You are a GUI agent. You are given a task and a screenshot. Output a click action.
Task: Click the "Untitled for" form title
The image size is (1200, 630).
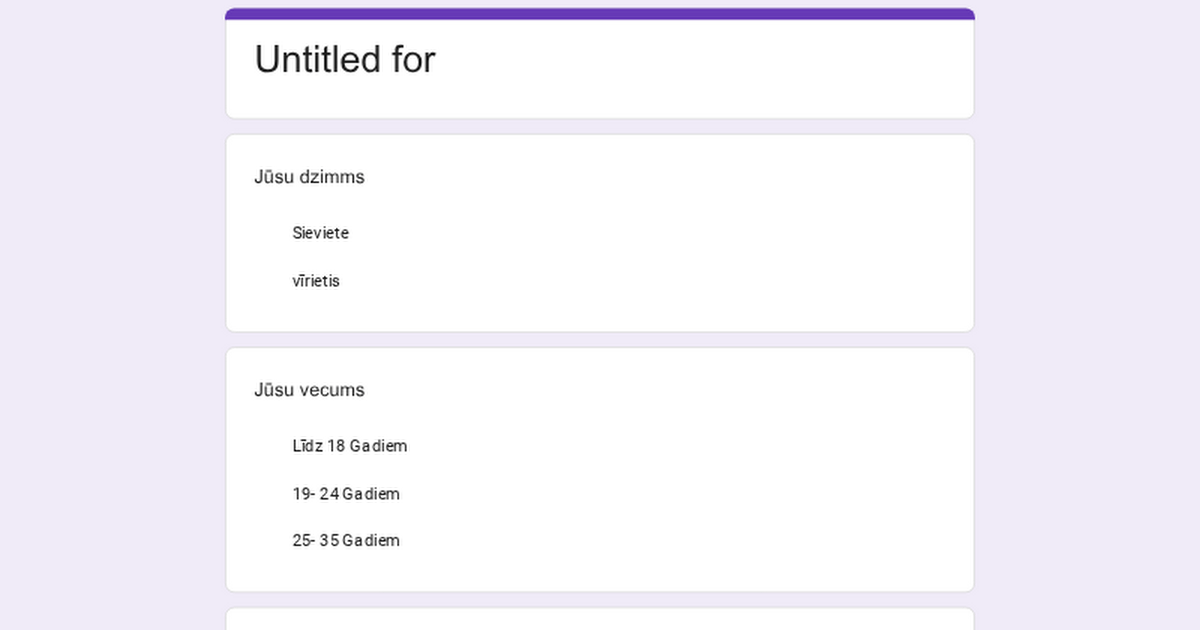(344, 60)
